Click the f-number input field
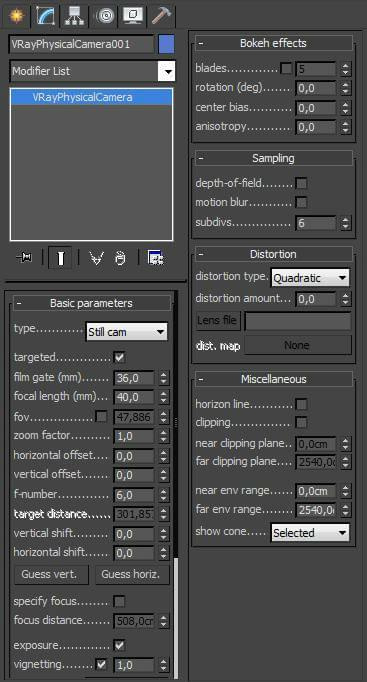Viewport: 367px width, 682px height. point(134,495)
